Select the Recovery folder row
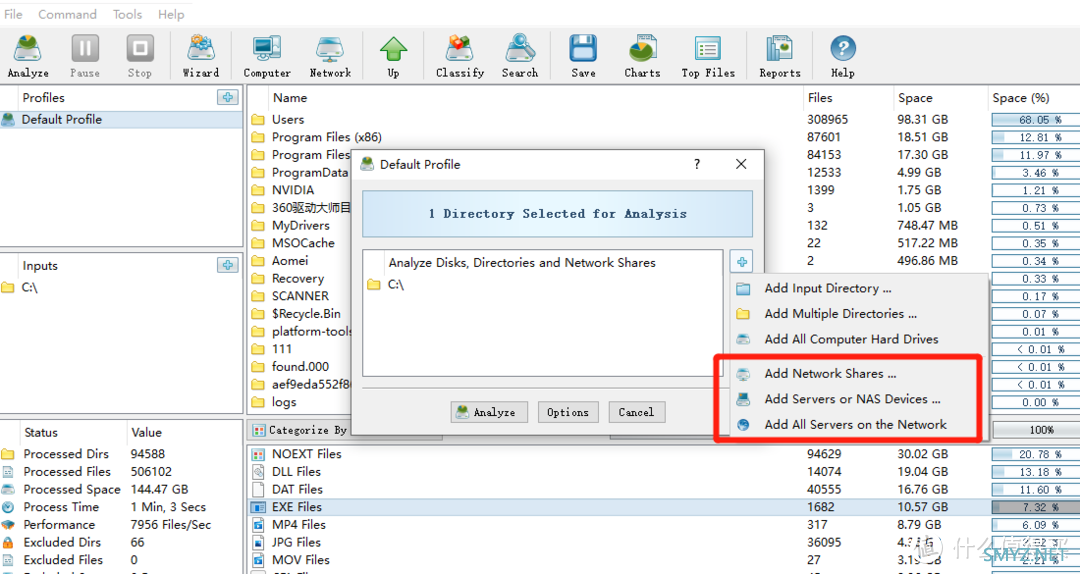Image resolution: width=1080 pixels, height=574 pixels. [300, 278]
